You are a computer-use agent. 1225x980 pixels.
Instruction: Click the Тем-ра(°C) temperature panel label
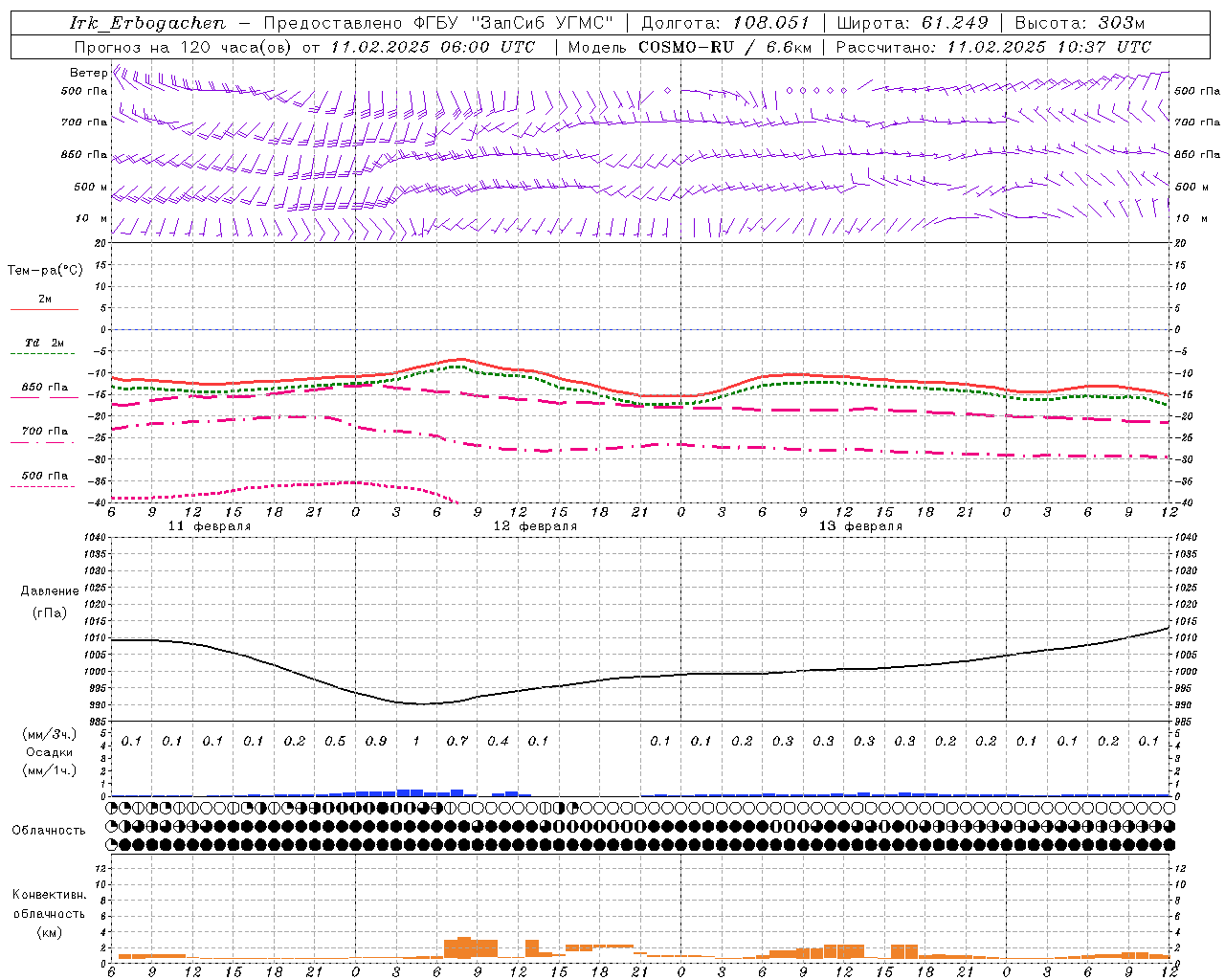click(45, 271)
